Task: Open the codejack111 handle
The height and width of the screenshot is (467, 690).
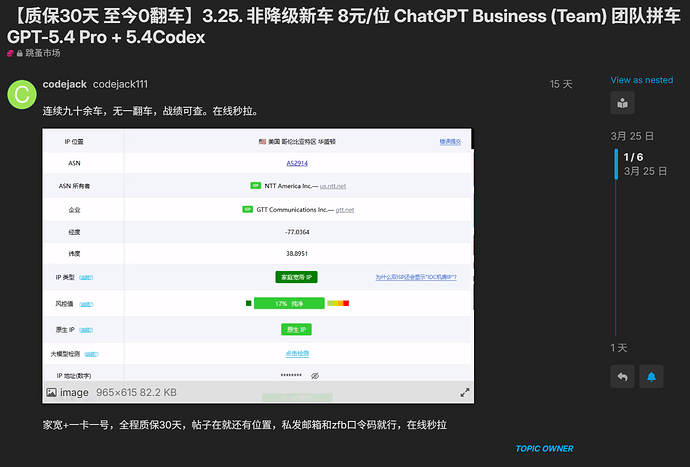Action: click(120, 84)
